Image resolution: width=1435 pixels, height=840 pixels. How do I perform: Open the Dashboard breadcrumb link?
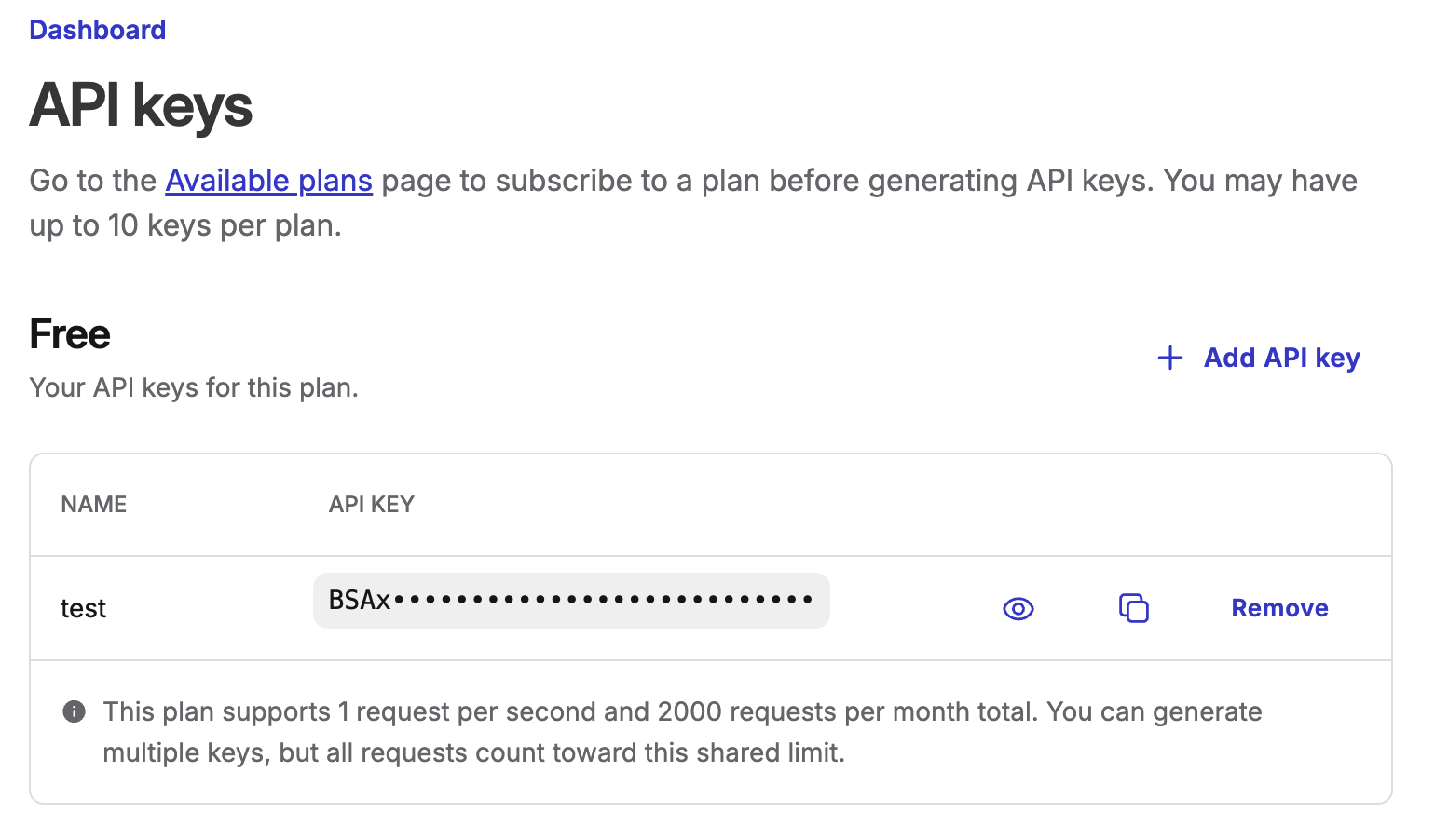click(x=98, y=30)
